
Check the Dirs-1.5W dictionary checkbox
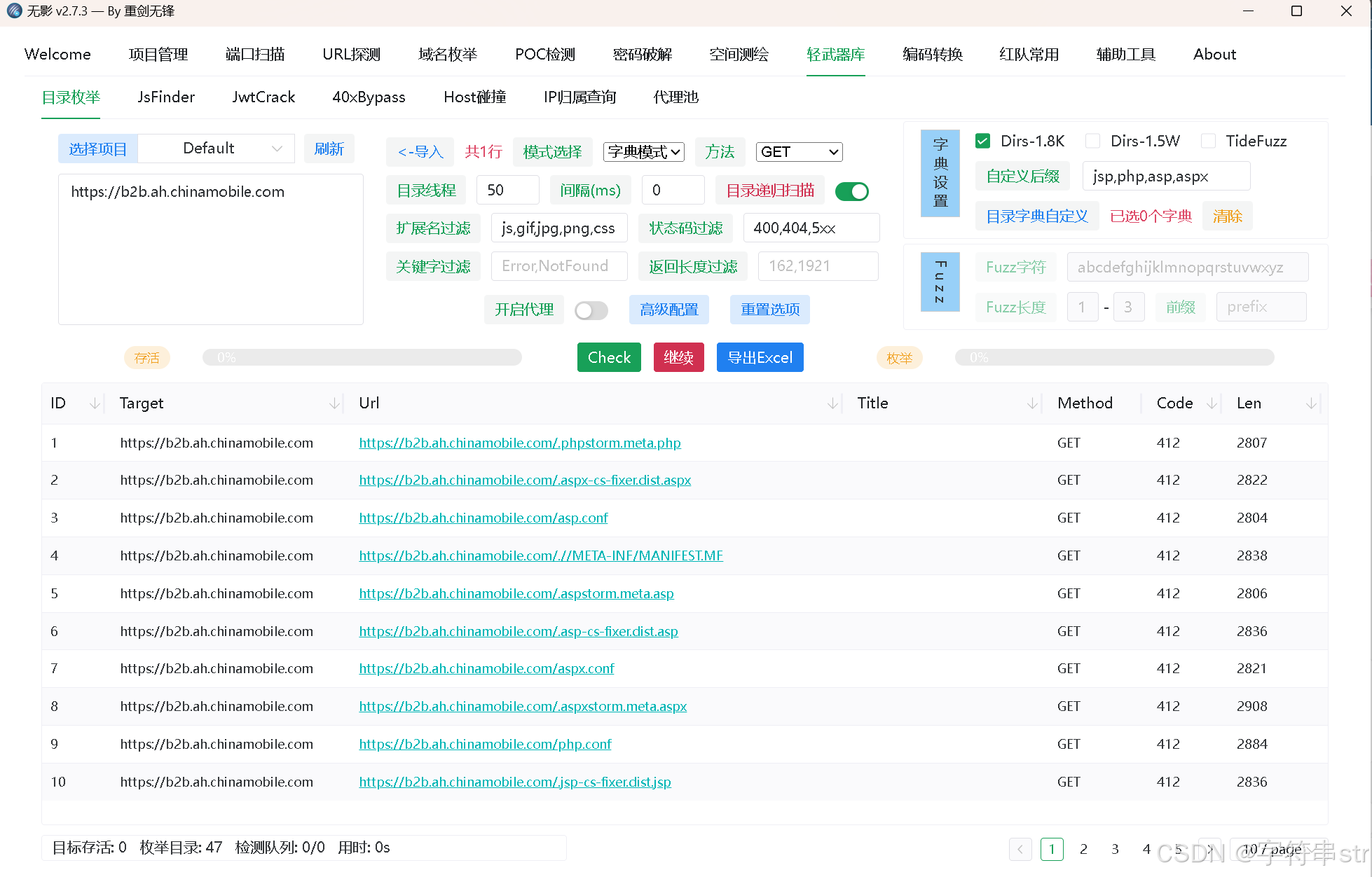1092,141
